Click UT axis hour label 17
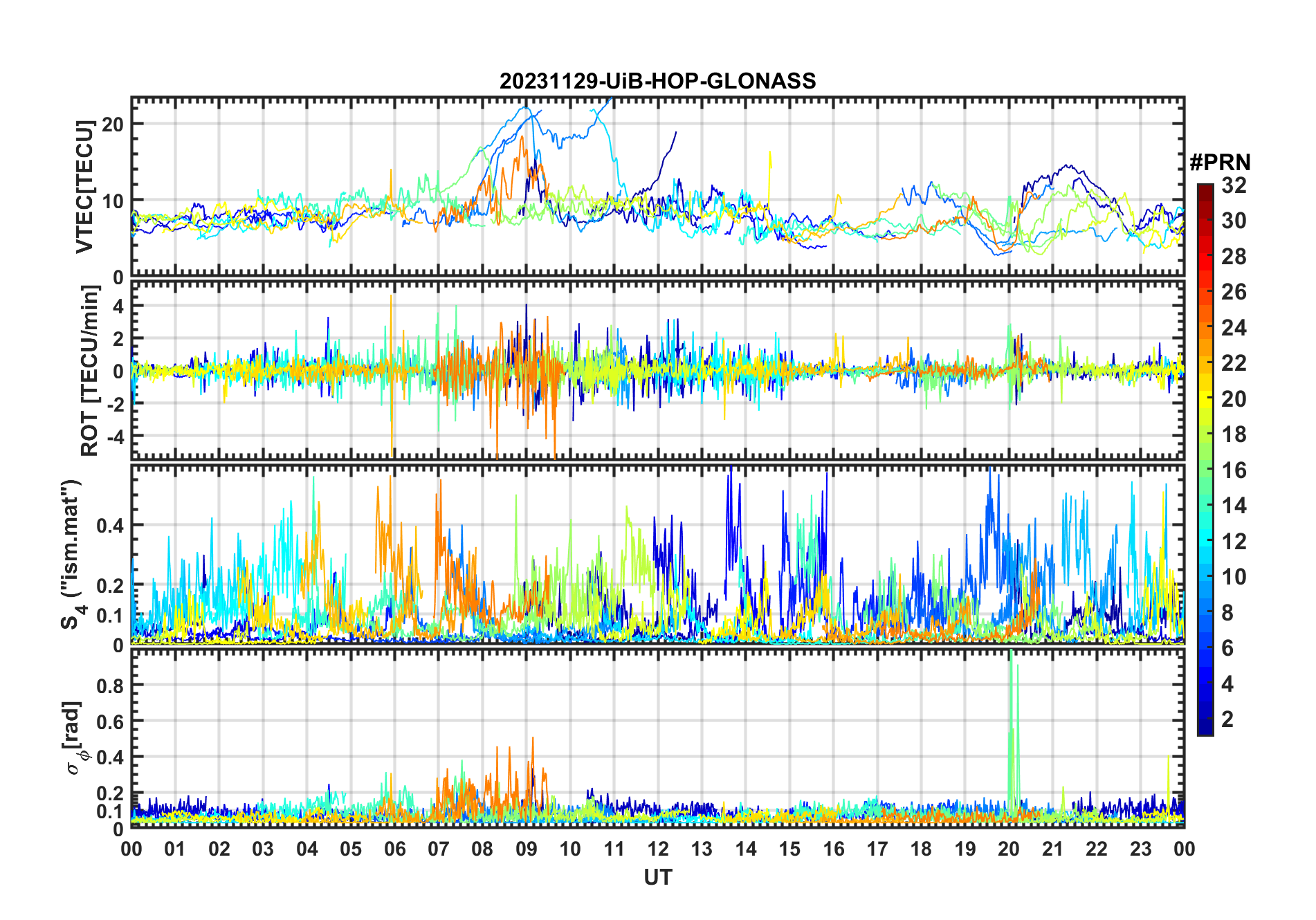 coord(877,849)
